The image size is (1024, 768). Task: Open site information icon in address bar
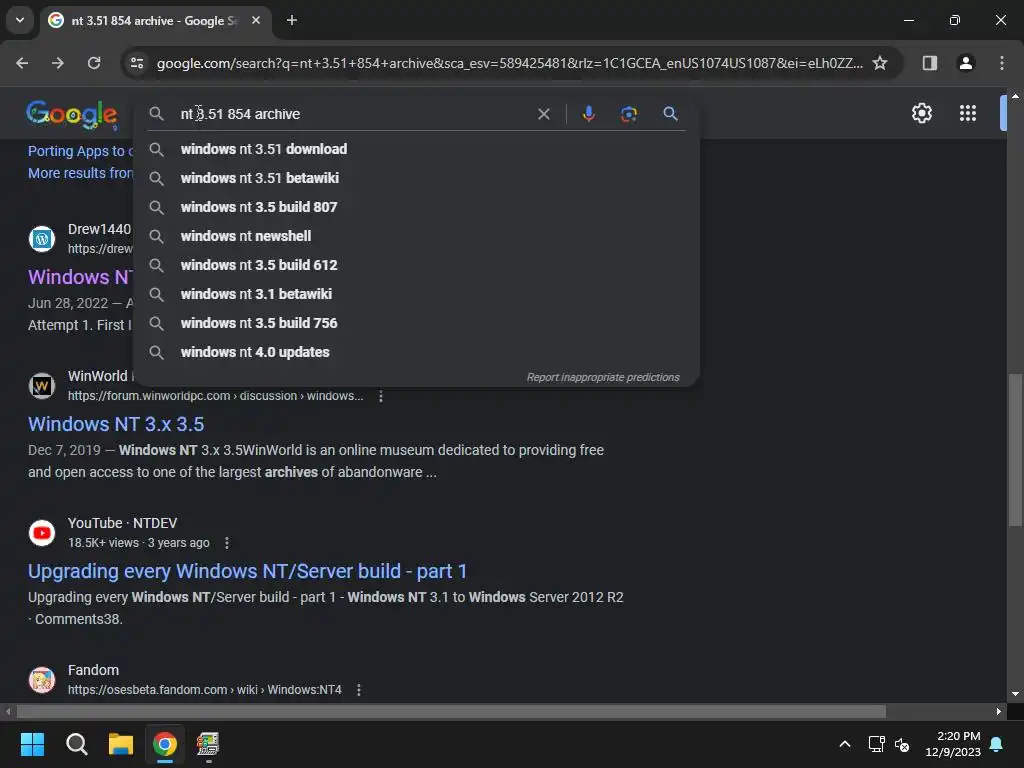136,63
